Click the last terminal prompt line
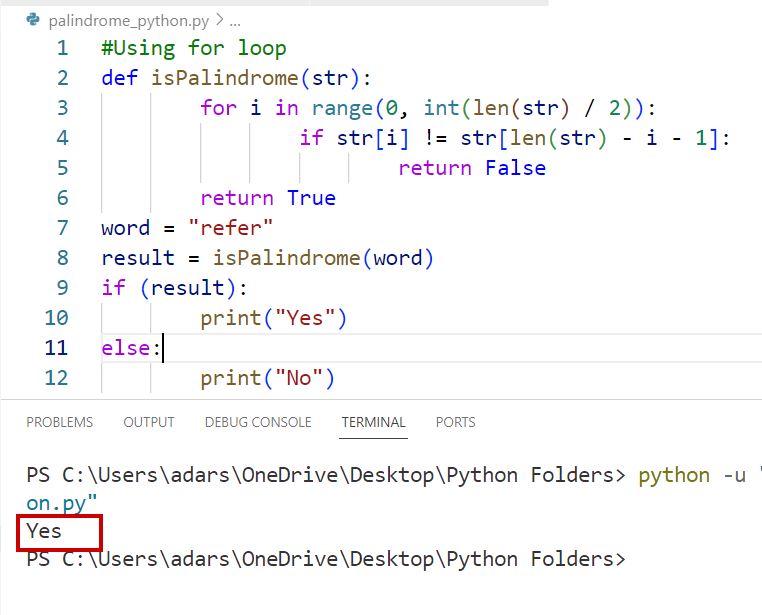This screenshot has width=762, height=615. pyautogui.click(x=326, y=559)
